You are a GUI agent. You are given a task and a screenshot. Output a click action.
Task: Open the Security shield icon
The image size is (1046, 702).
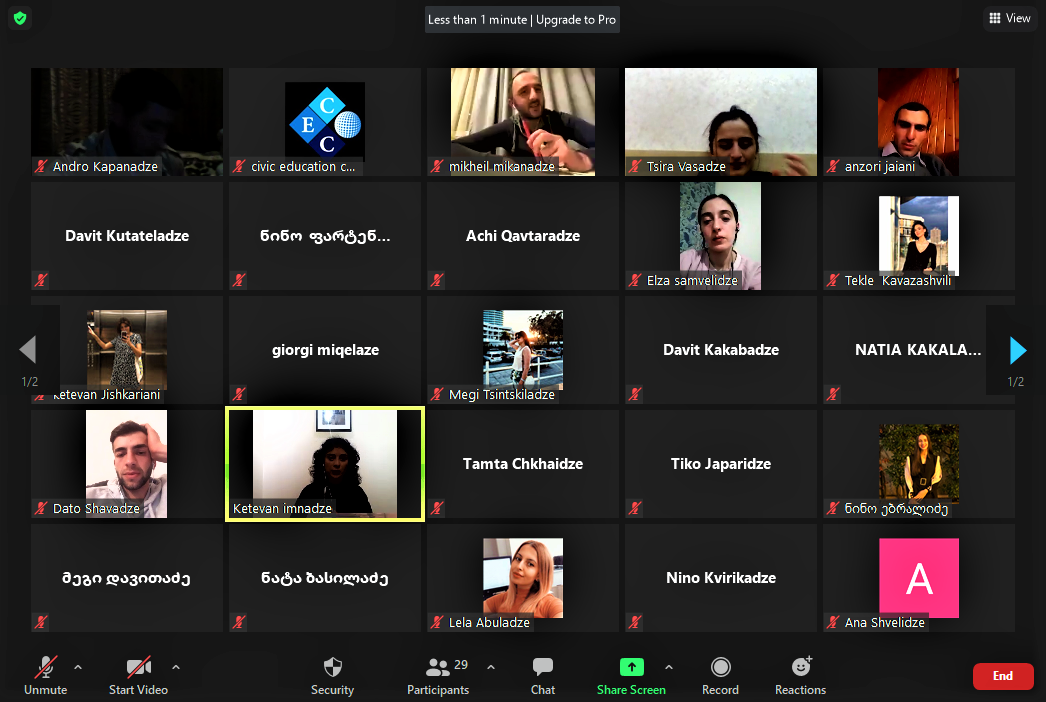coord(332,668)
